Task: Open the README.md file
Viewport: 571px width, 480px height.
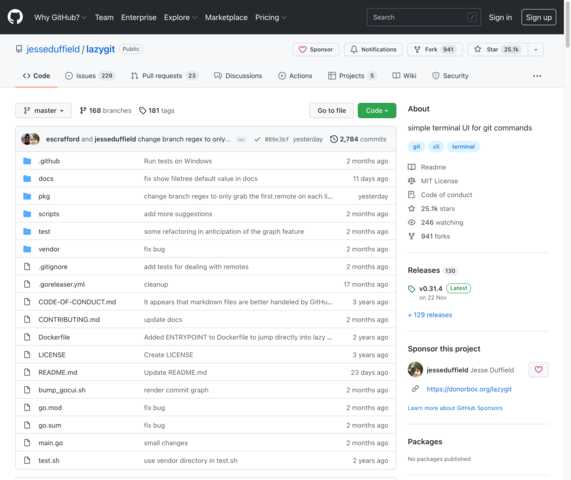Action: 58,372
